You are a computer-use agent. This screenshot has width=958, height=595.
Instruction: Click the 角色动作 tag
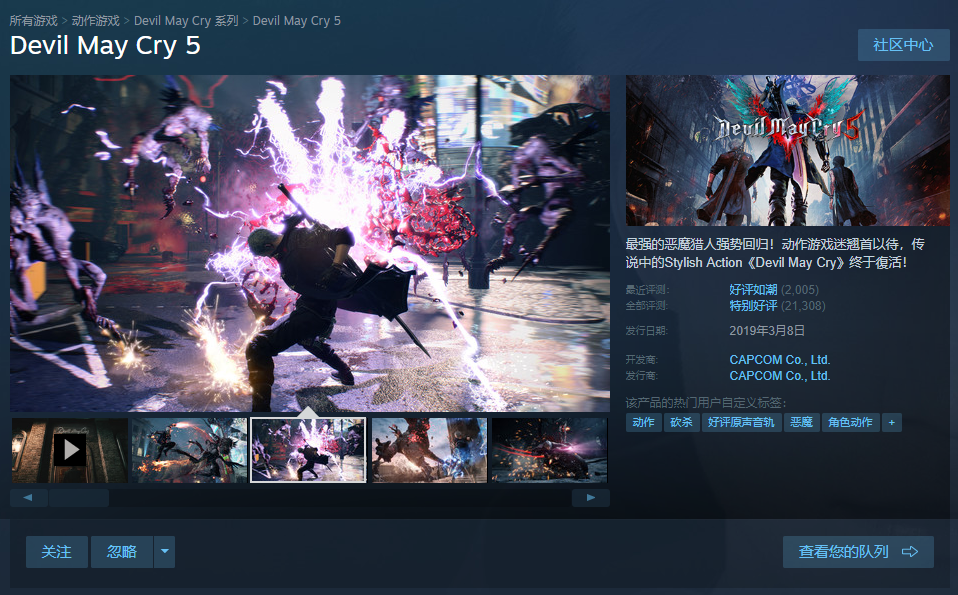(850, 422)
